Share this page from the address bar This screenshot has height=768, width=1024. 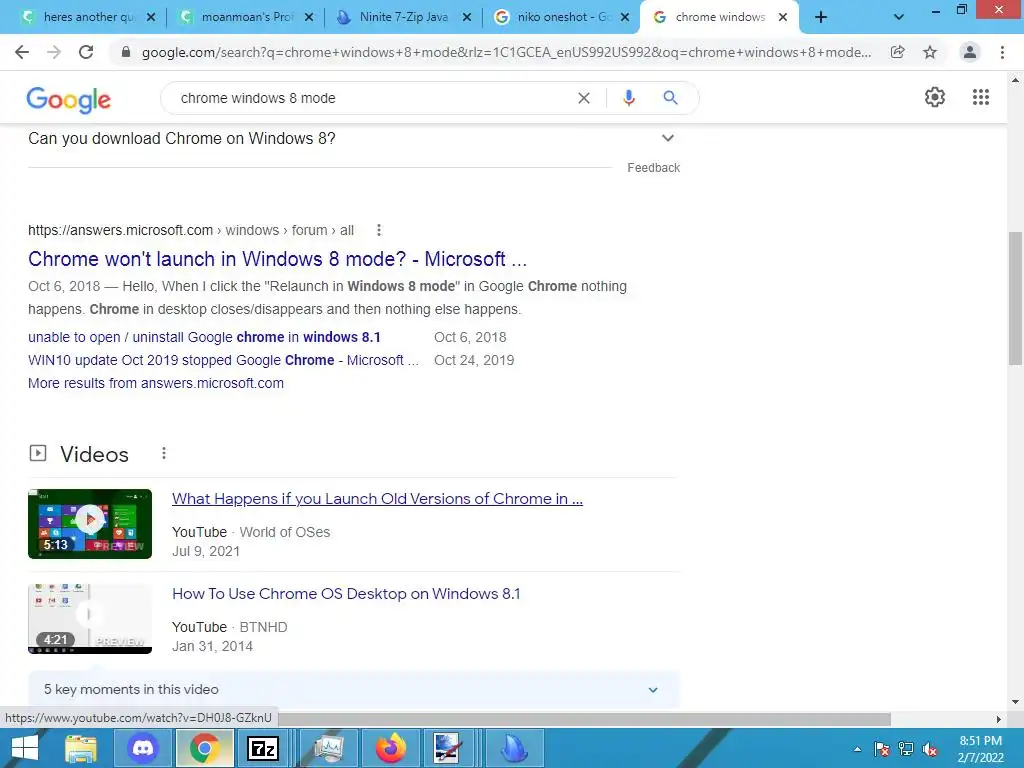tap(898, 52)
